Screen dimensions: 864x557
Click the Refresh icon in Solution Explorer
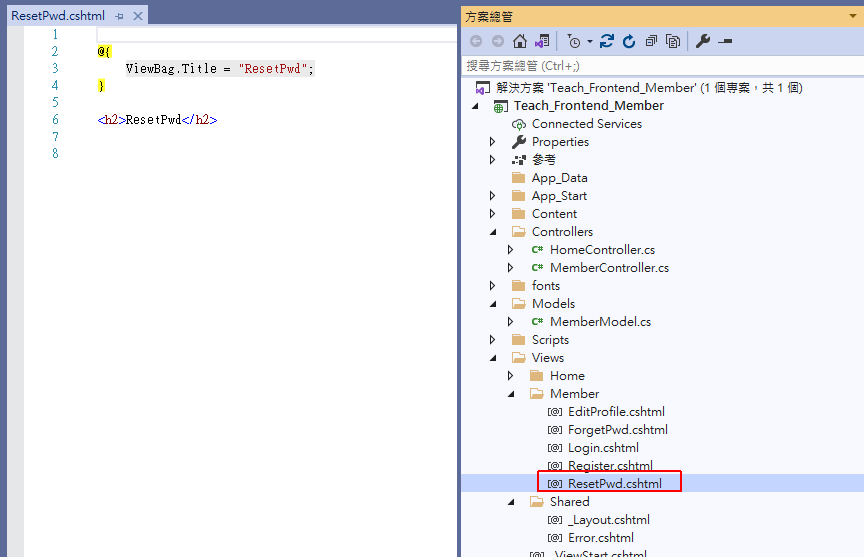pyautogui.click(x=629, y=41)
